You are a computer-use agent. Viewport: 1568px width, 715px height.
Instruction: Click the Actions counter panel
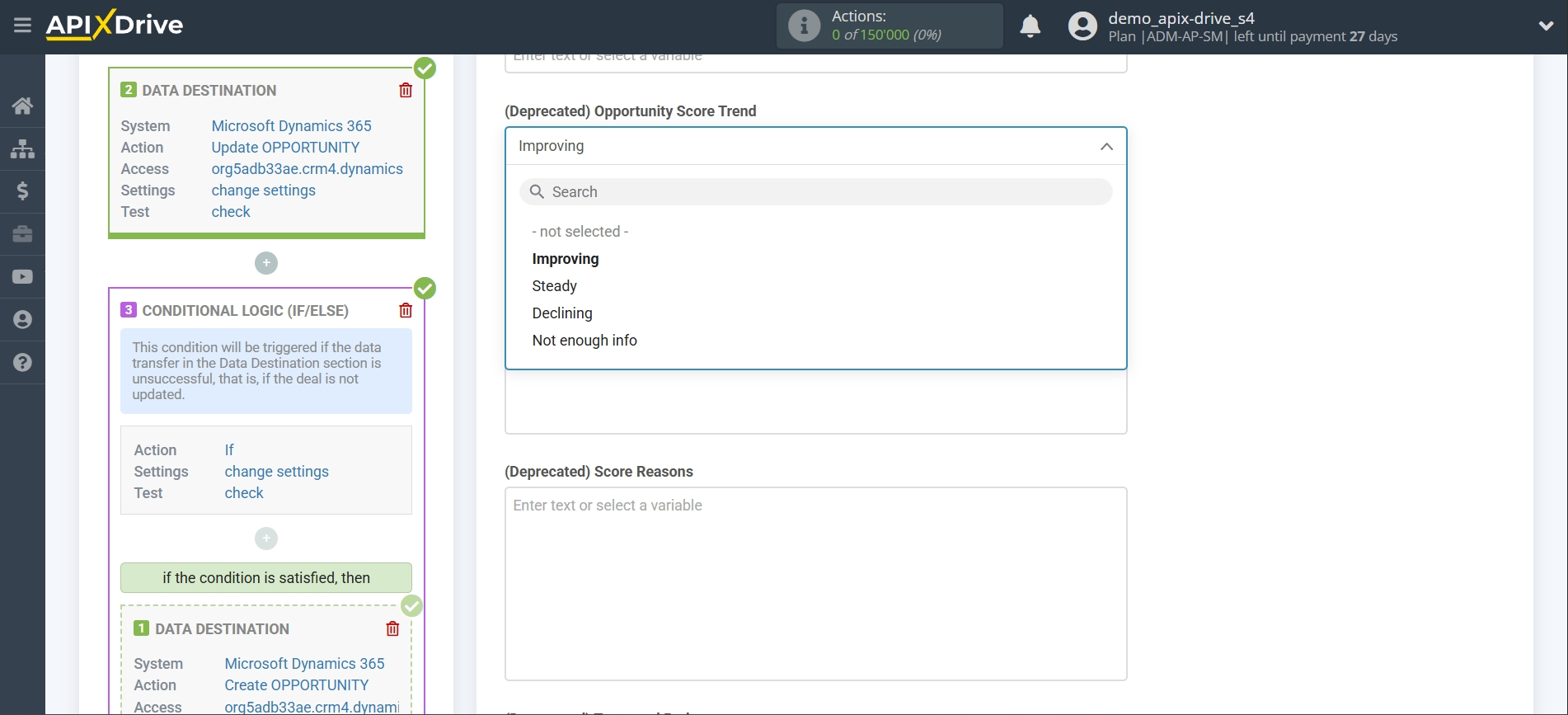pos(890,26)
